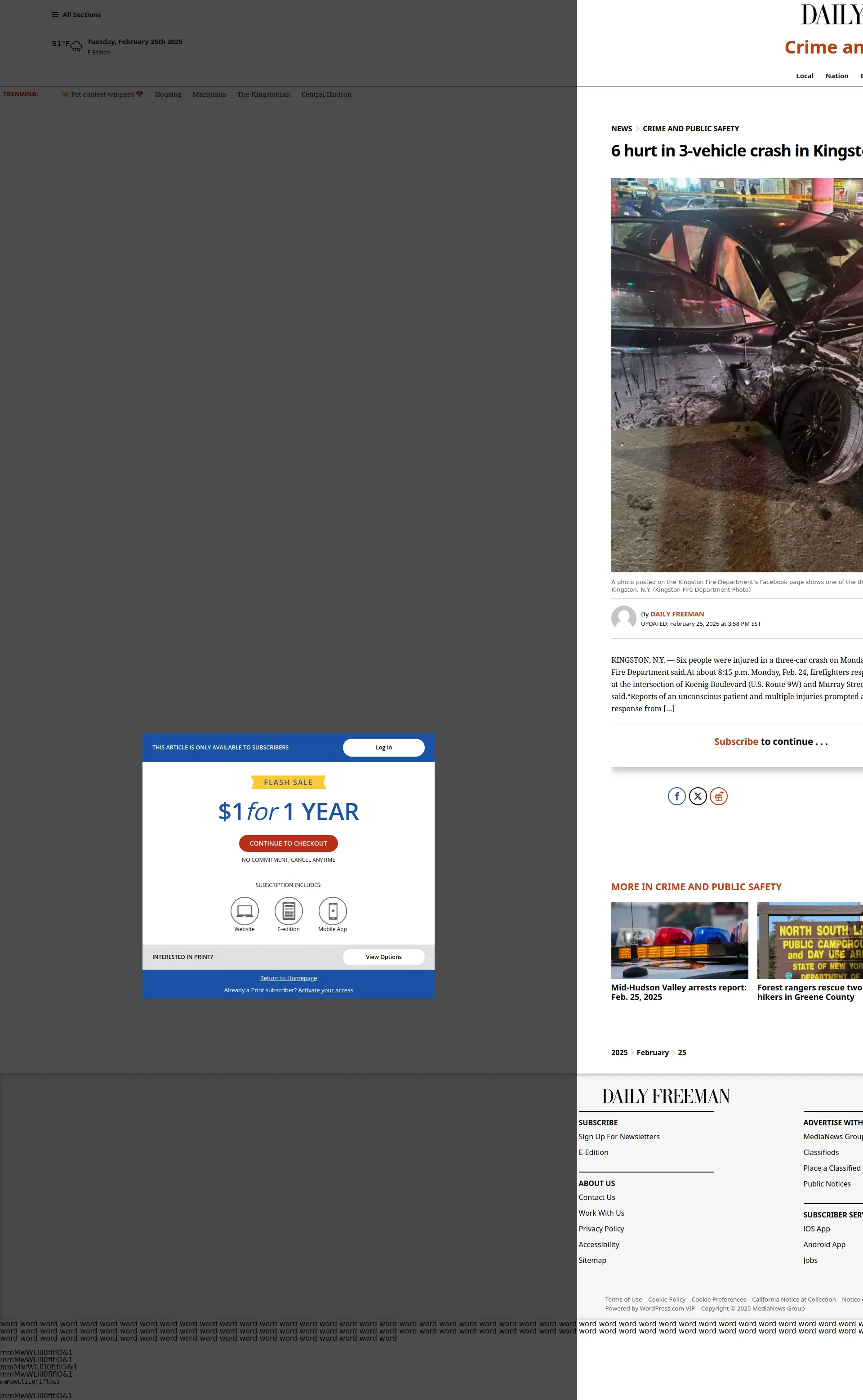Click the Mobile App phone icon
The height and width of the screenshot is (1400, 863).
click(x=333, y=911)
